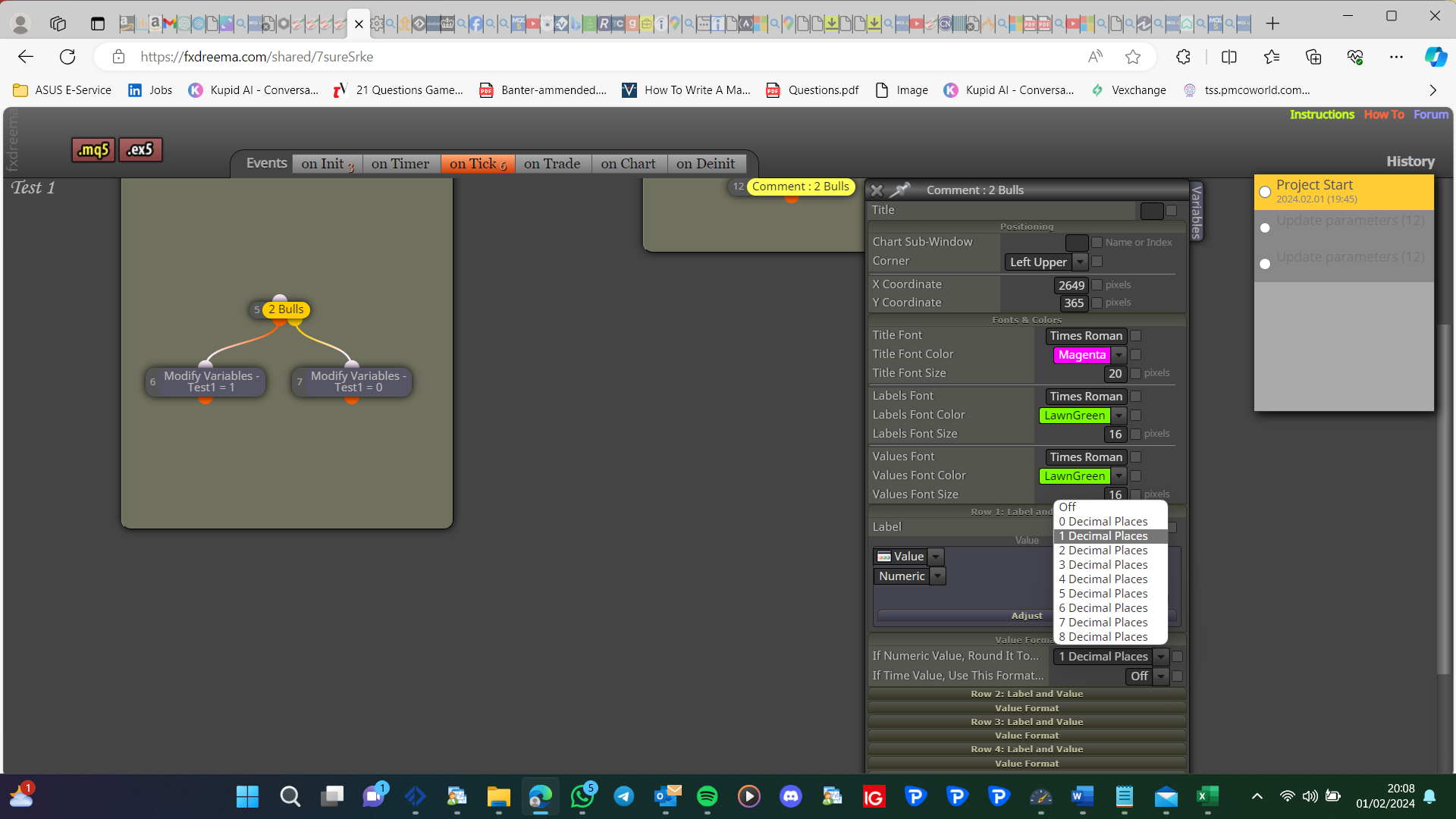Toggle the Title Font Color checkbox
The width and height of the screenshot is (1456, 819).
1136,355
